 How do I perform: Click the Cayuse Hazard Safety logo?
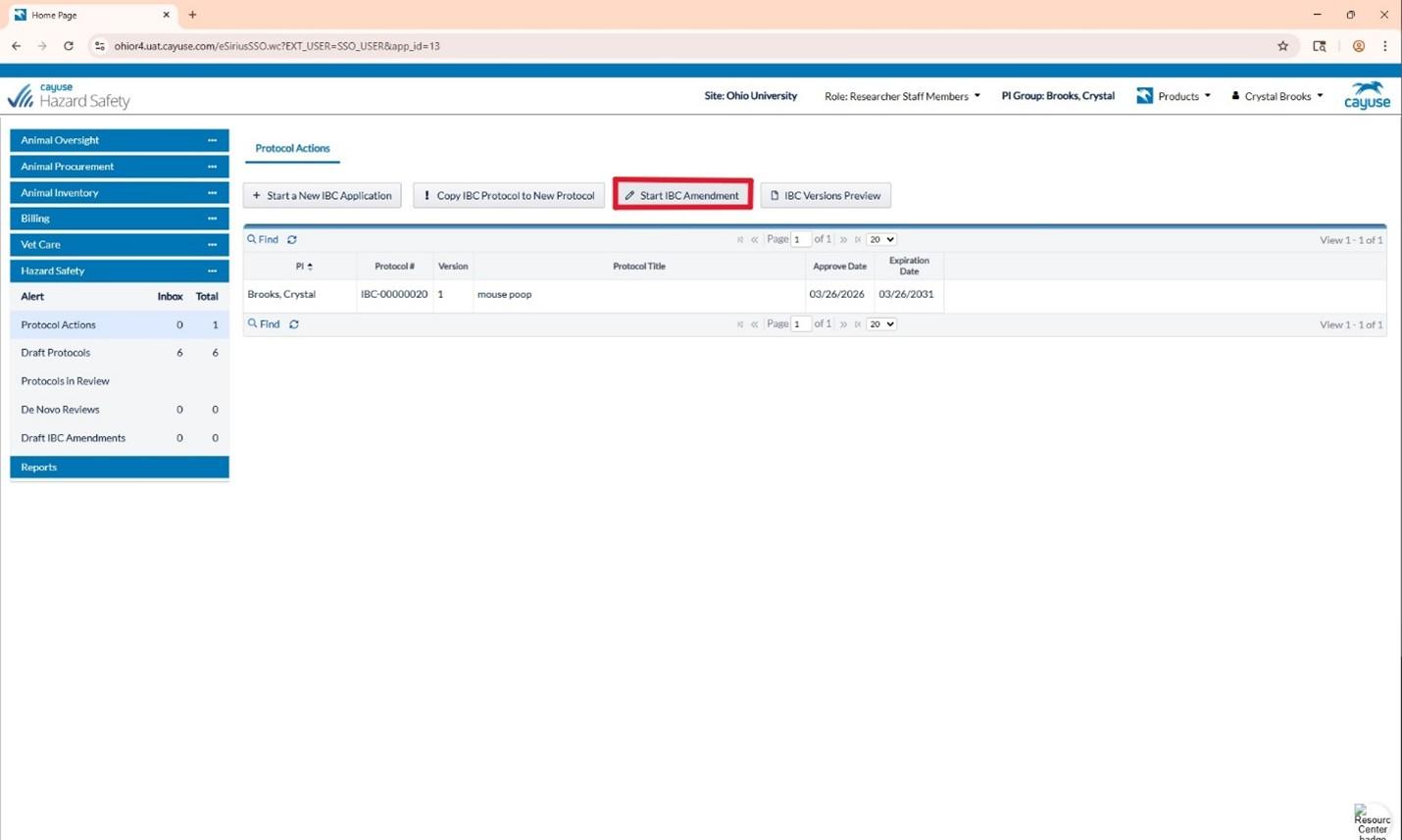pyautogui.click(x=69, y=95)
